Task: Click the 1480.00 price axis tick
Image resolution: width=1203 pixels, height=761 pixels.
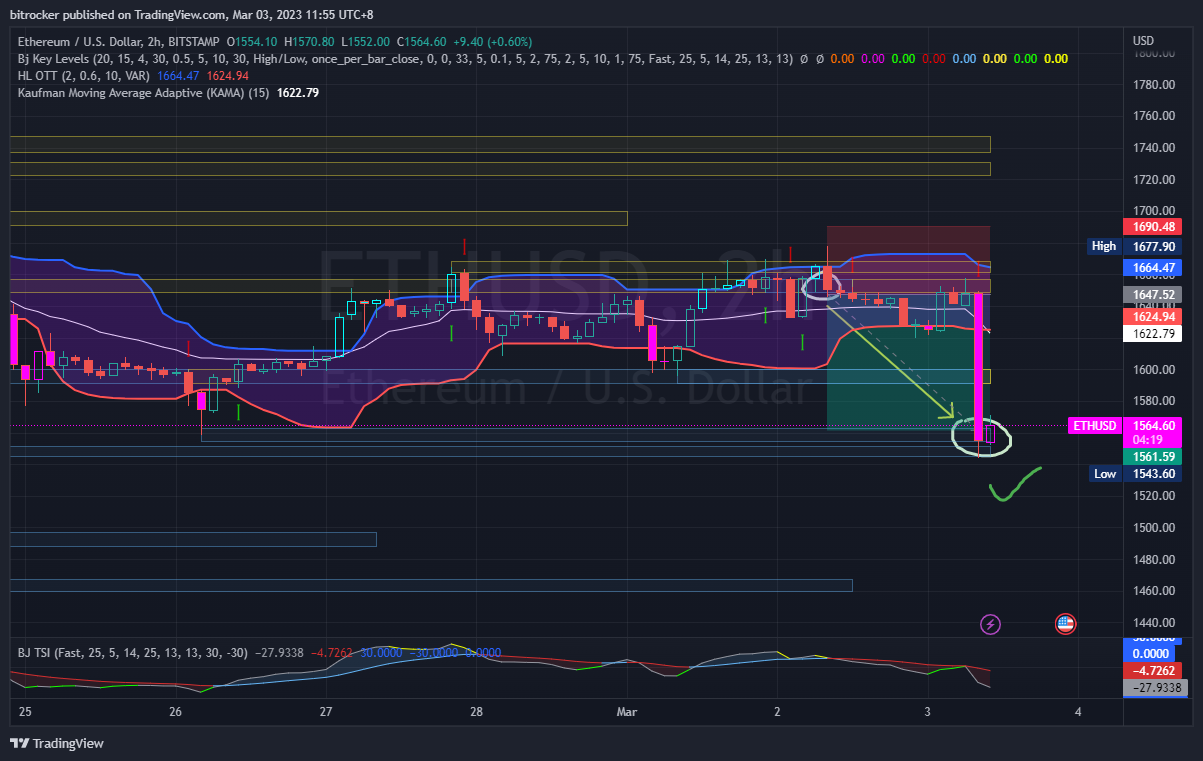Action: tap(1153, 560)
